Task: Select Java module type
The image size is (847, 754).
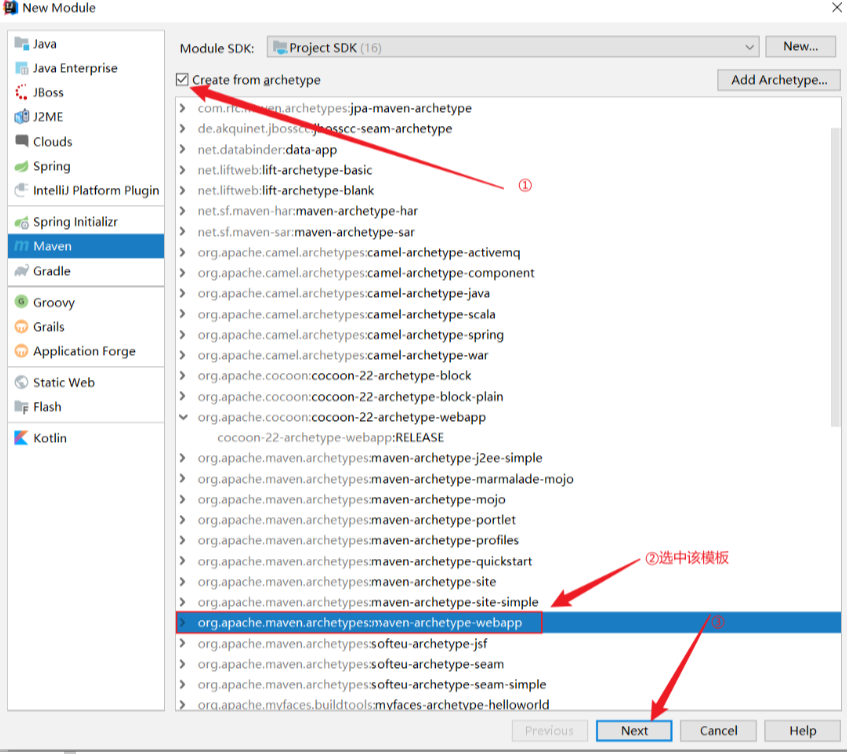Action: click(86, 43)
